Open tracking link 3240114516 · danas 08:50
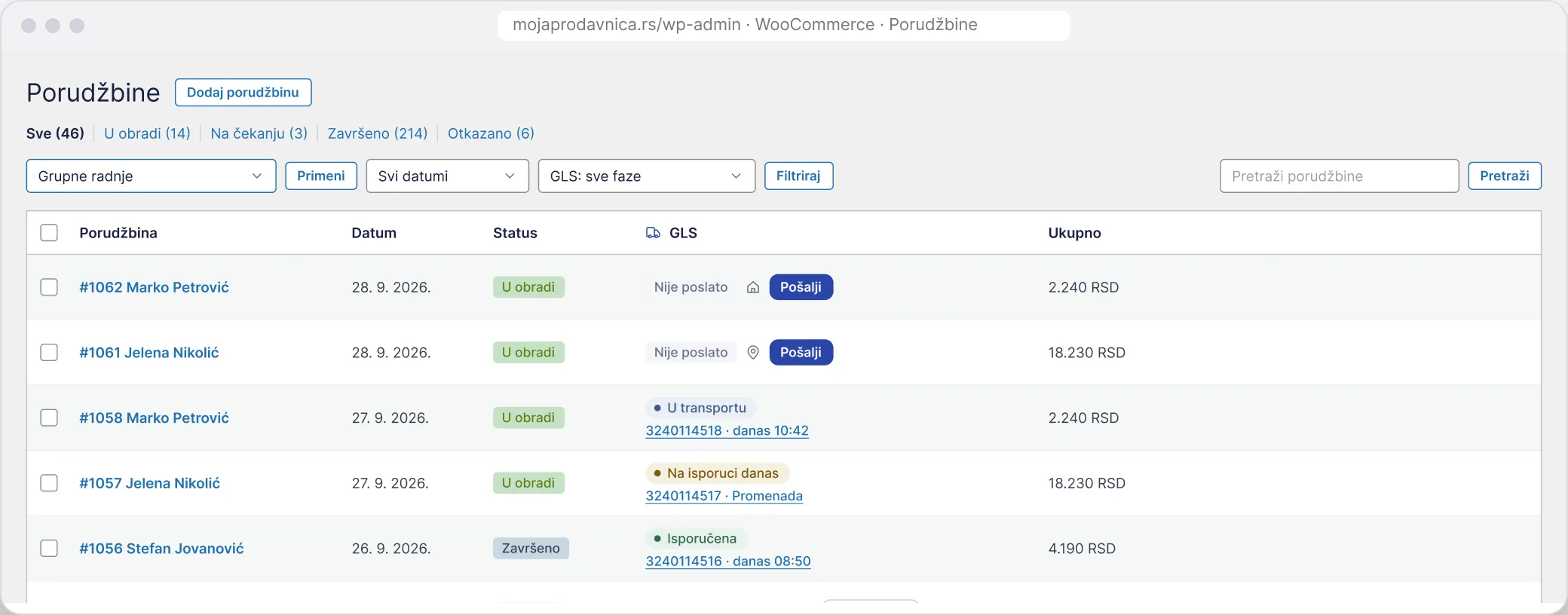The width and height of the screenshot is (1568, 615). click(728, 561)
